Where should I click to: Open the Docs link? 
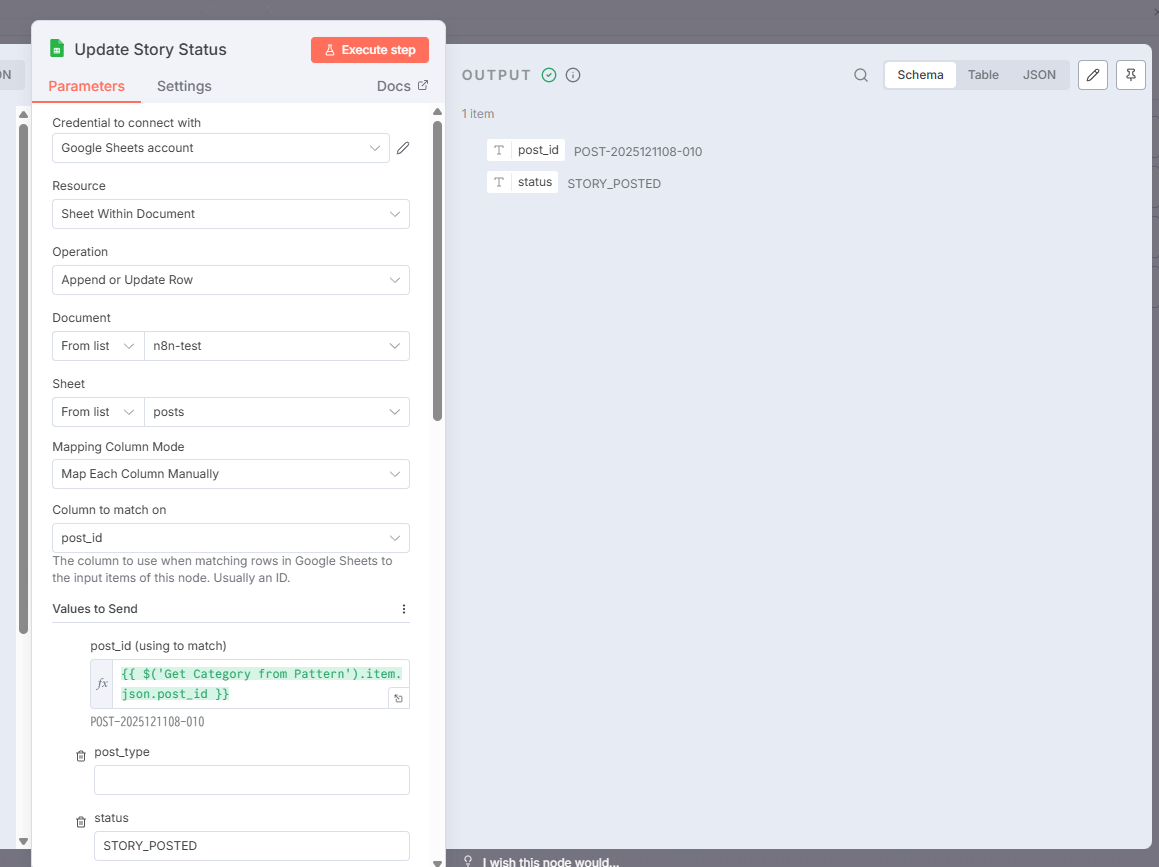tap(402, 86)
